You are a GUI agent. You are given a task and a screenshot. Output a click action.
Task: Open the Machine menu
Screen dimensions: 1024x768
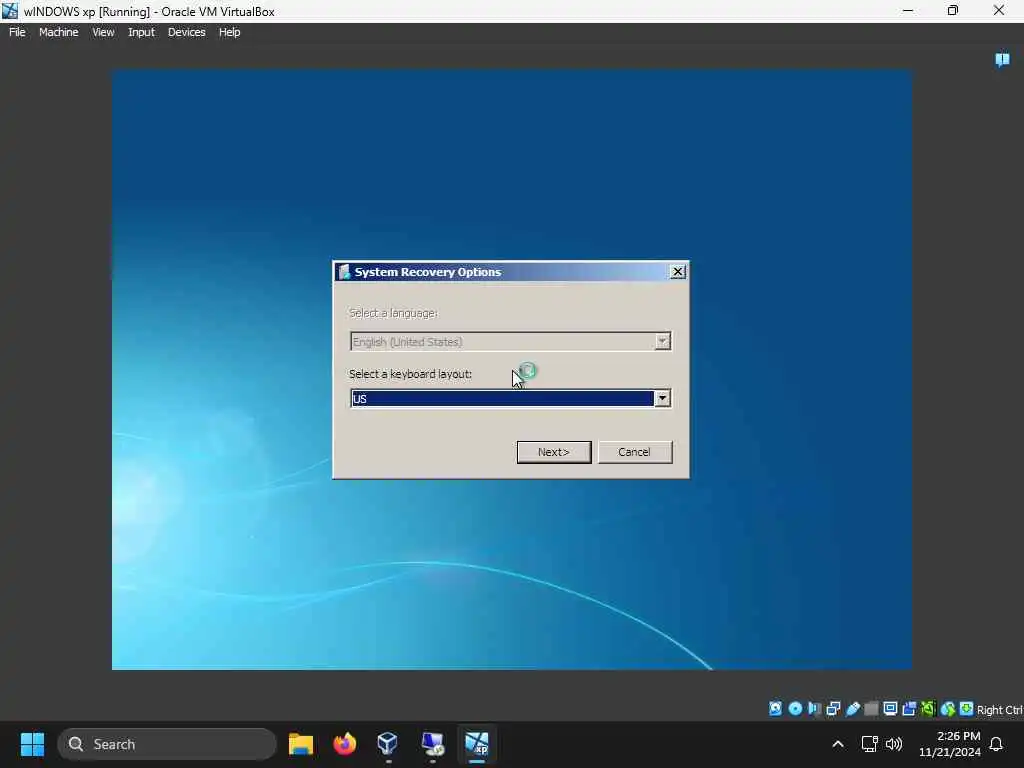[58, 32]
